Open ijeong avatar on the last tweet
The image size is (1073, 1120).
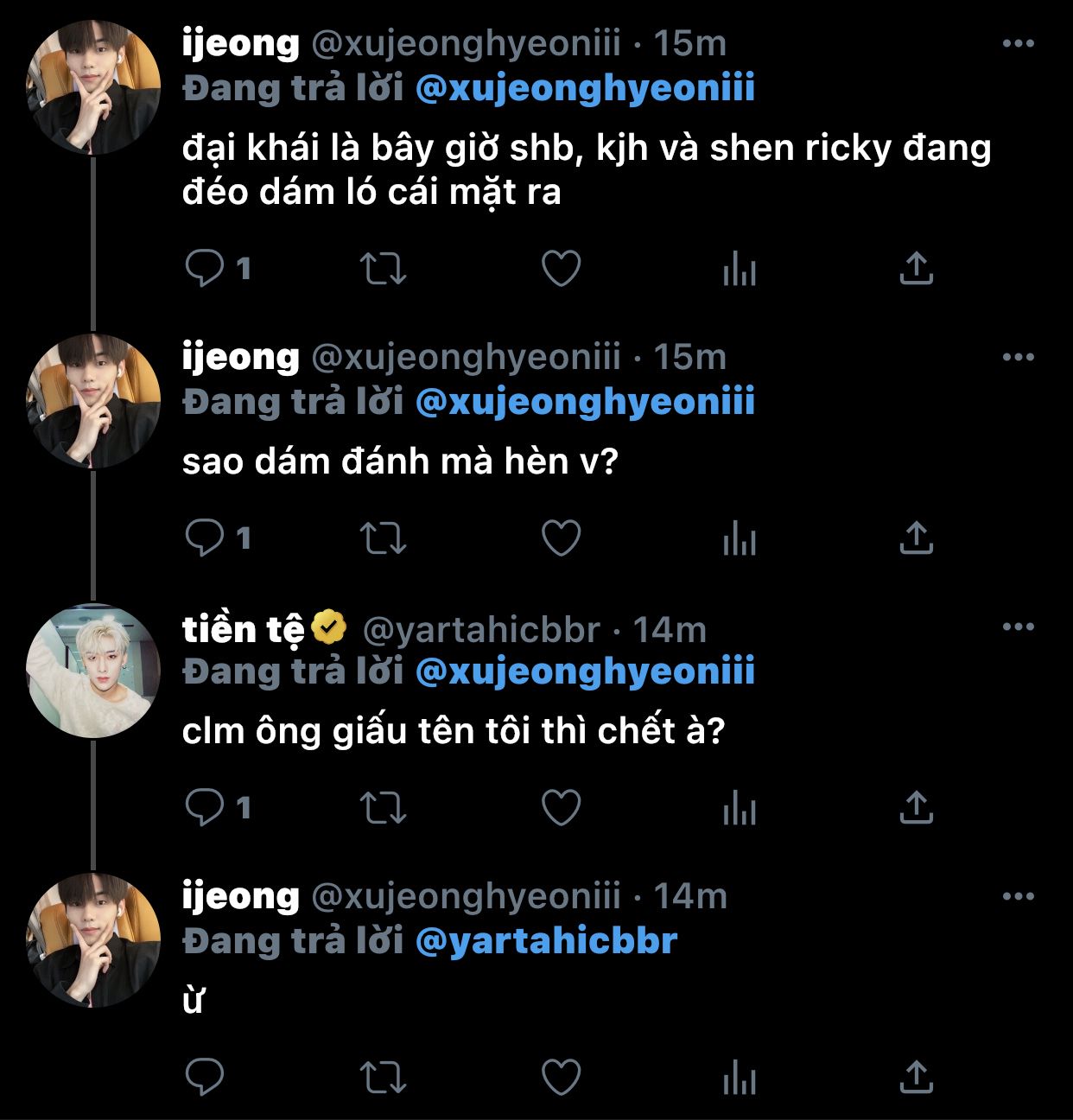(93, 940)
